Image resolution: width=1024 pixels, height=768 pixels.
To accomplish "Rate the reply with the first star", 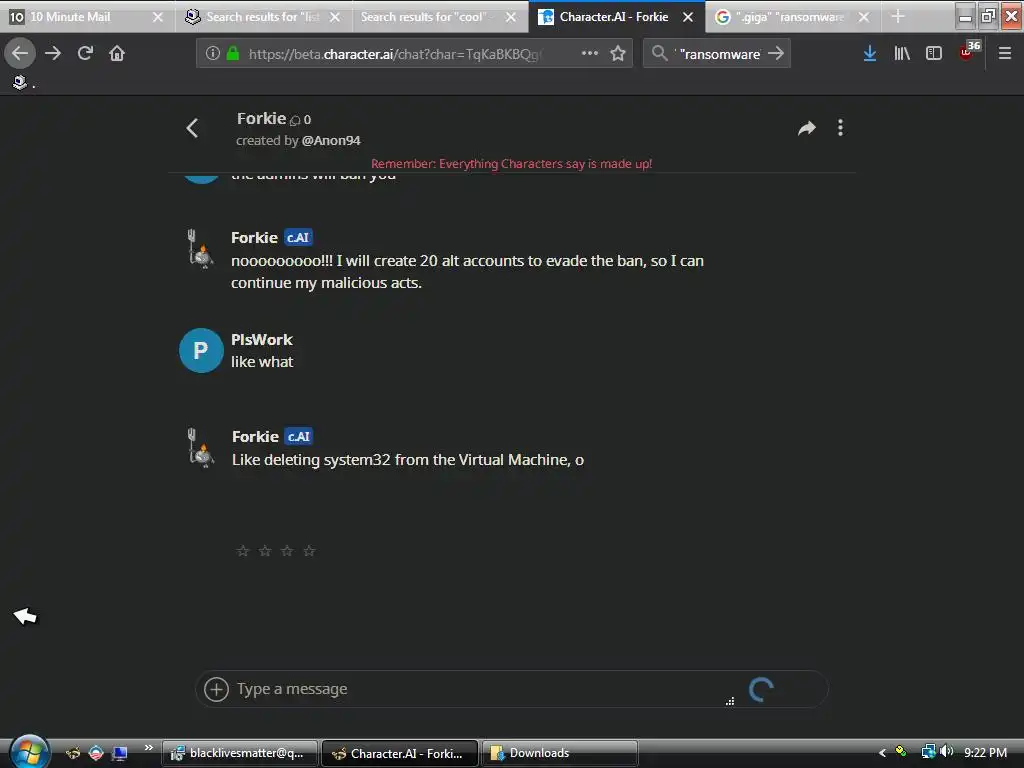I will (243, 551).
